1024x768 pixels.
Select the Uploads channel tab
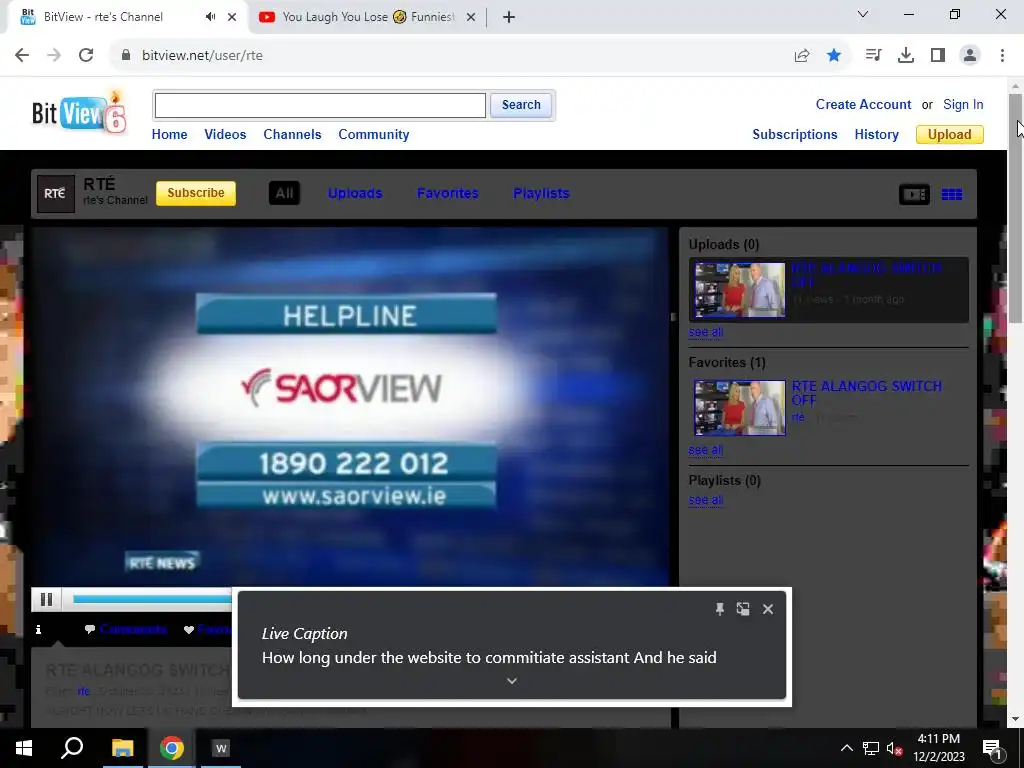pos(355,193)
